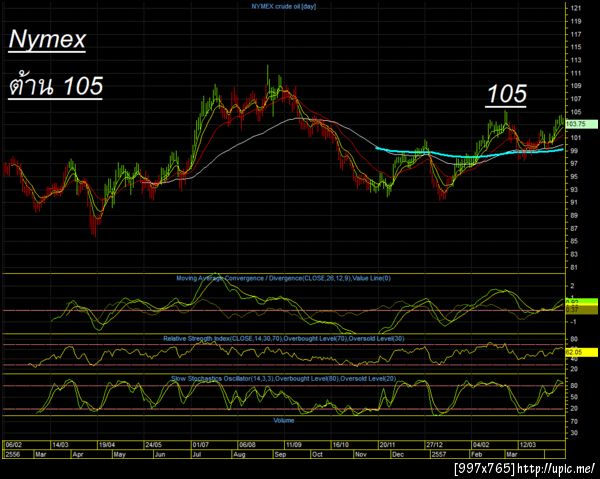600x479 pixels.
Task: Click the Oct month label
Action: pyautogui.click(x=317, y=455)
